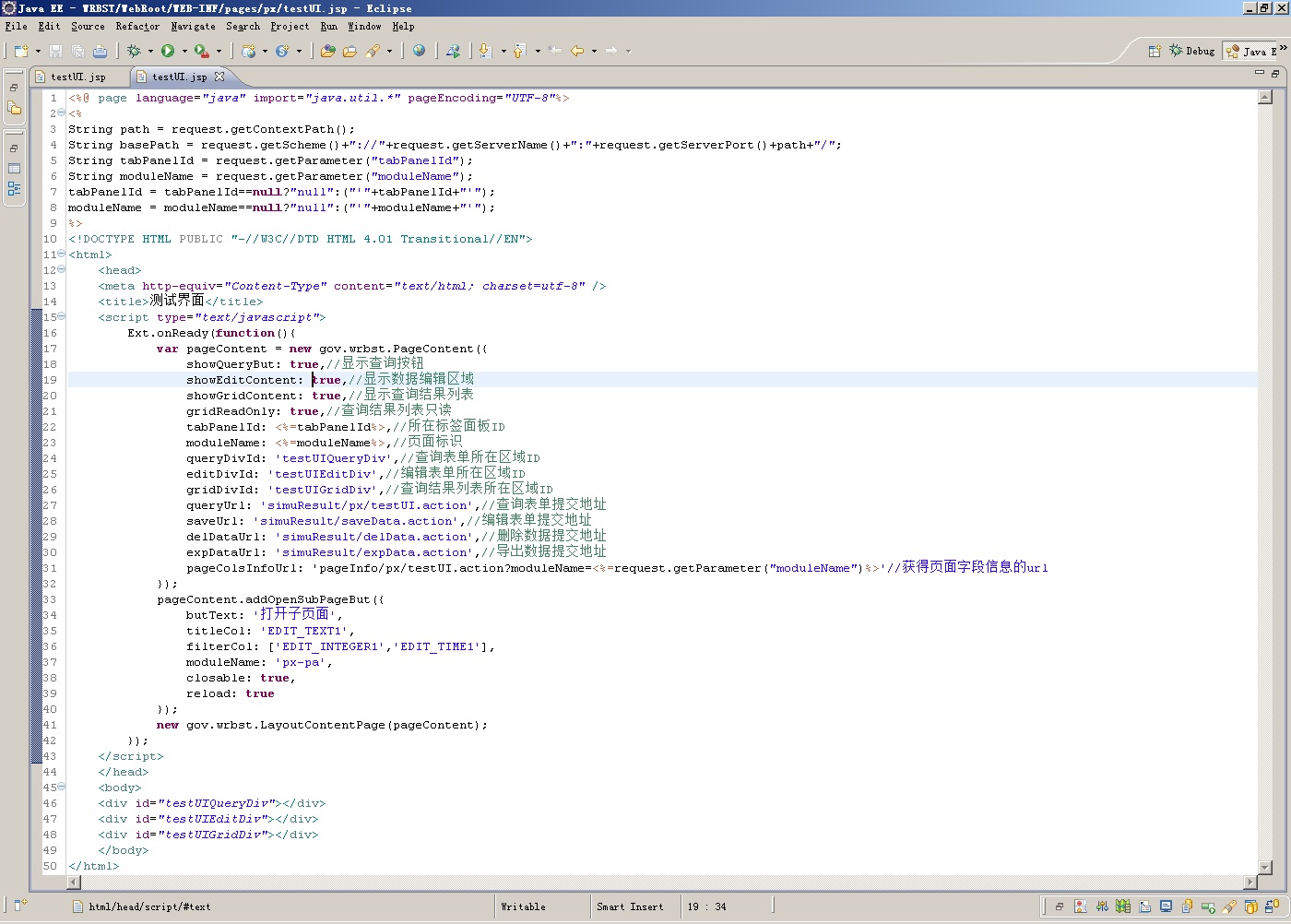
Task: Expand the Run launch dropdown arrow
Action: [184, 52]
